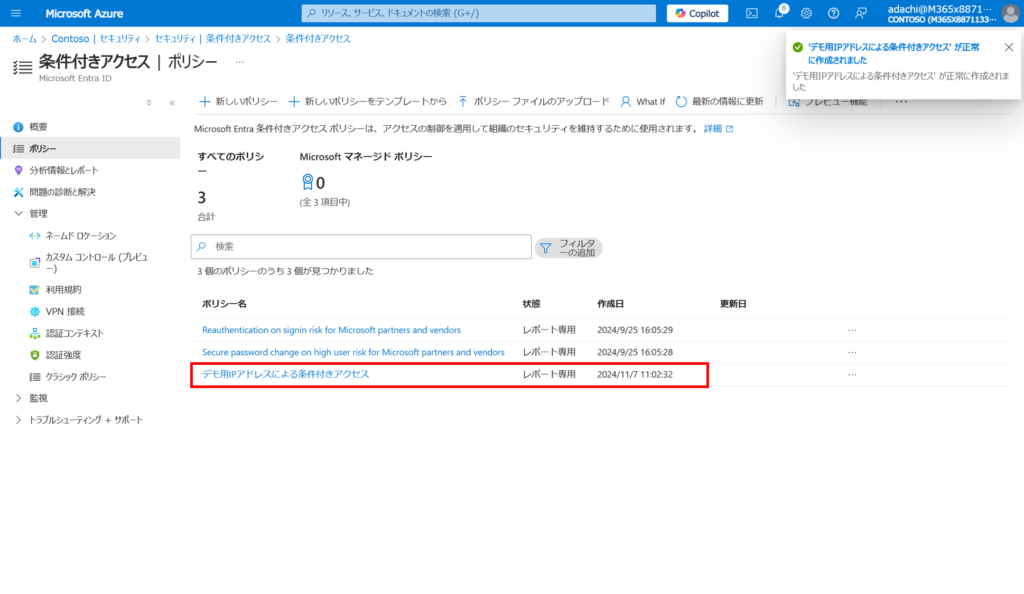Open the last 条件付きアクセス breadcrumb
The width and height of the screenshot is (1024, 594).
point(317,39)
